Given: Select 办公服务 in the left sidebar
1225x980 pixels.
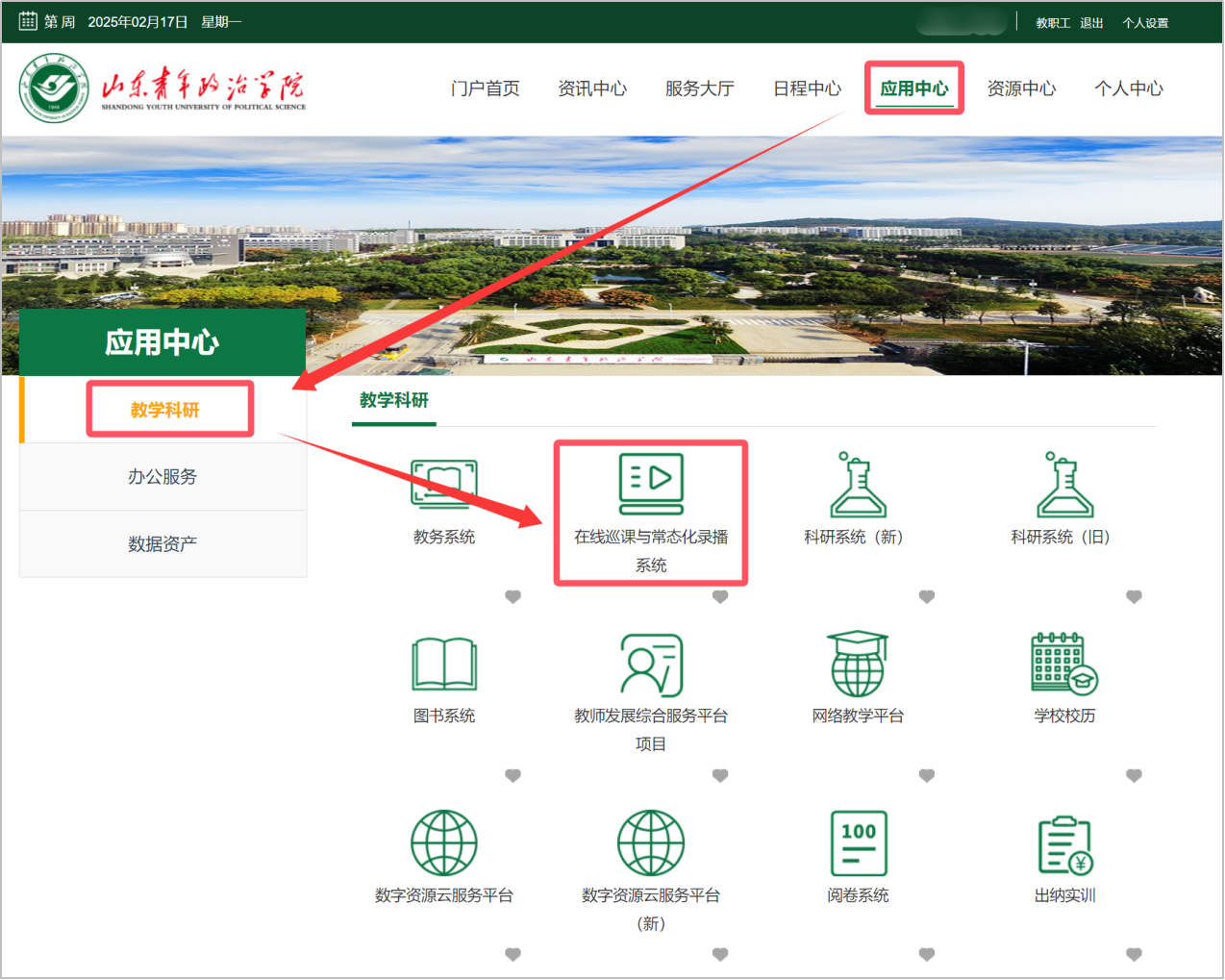Looking at the screenshot, I should pyautogui.click(x=162, y=477).
